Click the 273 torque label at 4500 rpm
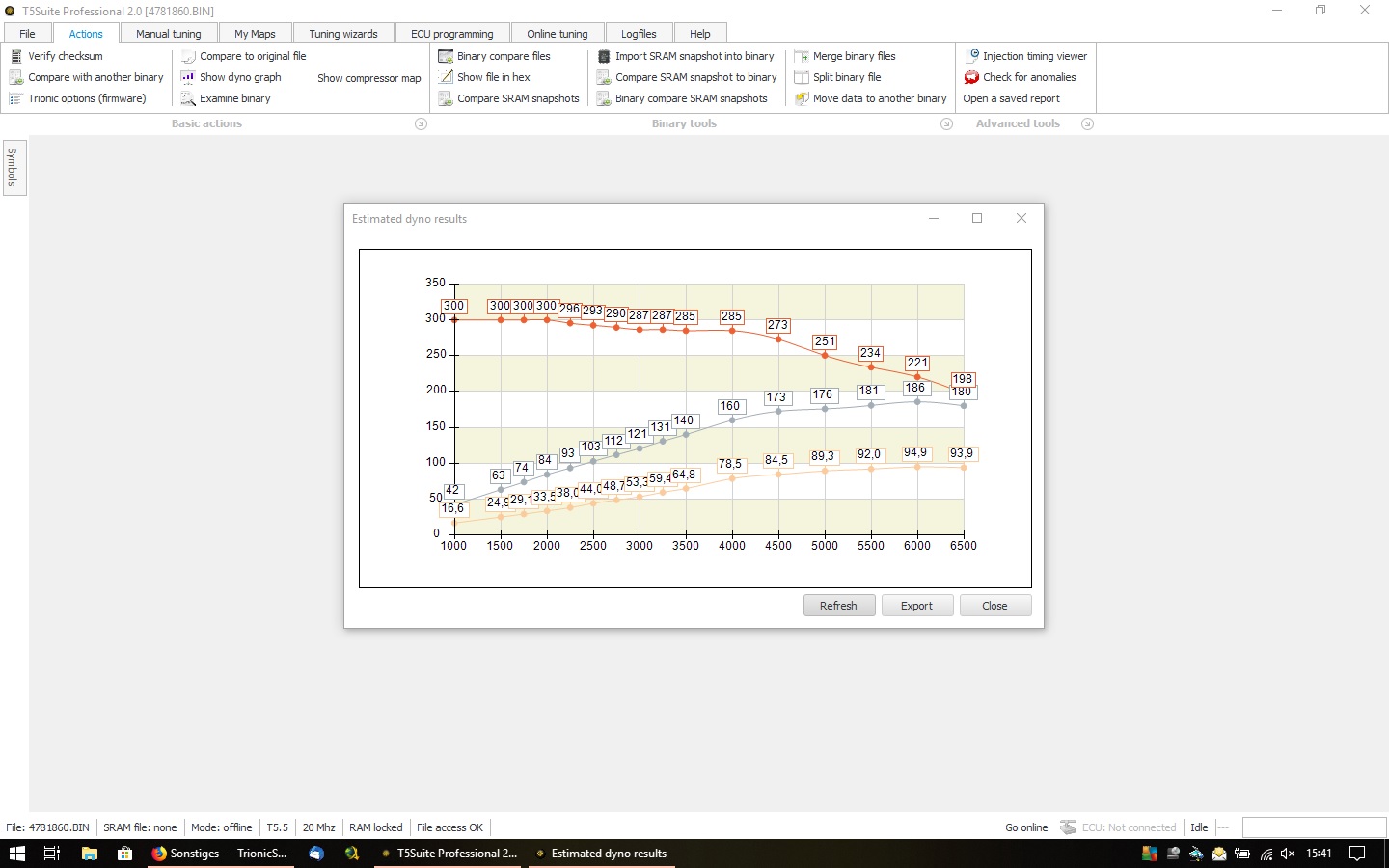The image size is (1389, 868). pyautogui.click(x=777, y=325)
